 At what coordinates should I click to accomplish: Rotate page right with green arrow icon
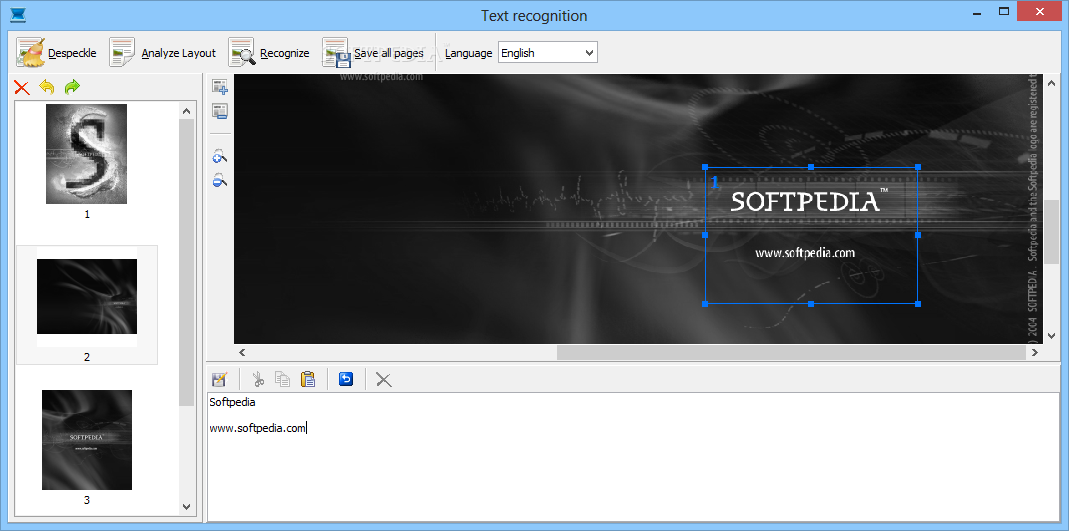coord(72,87)
